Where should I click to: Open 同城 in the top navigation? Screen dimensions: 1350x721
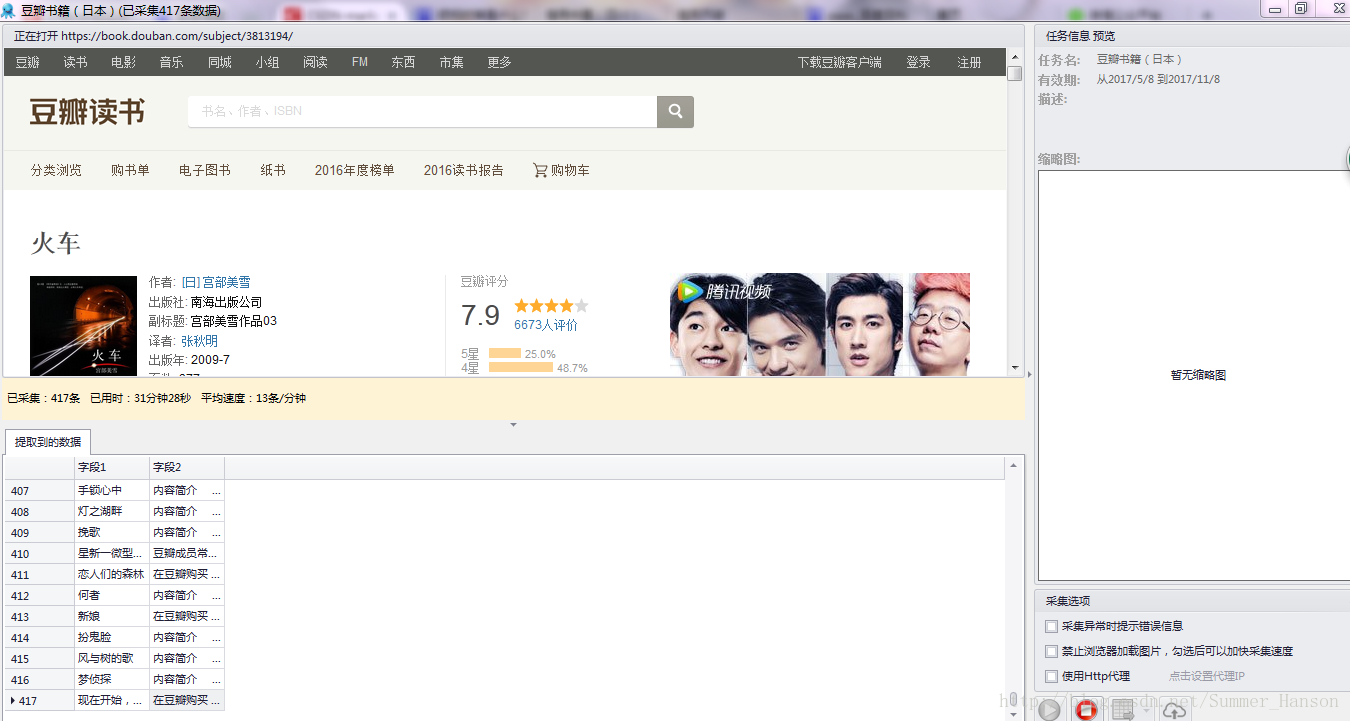click(x=219, y=62)
